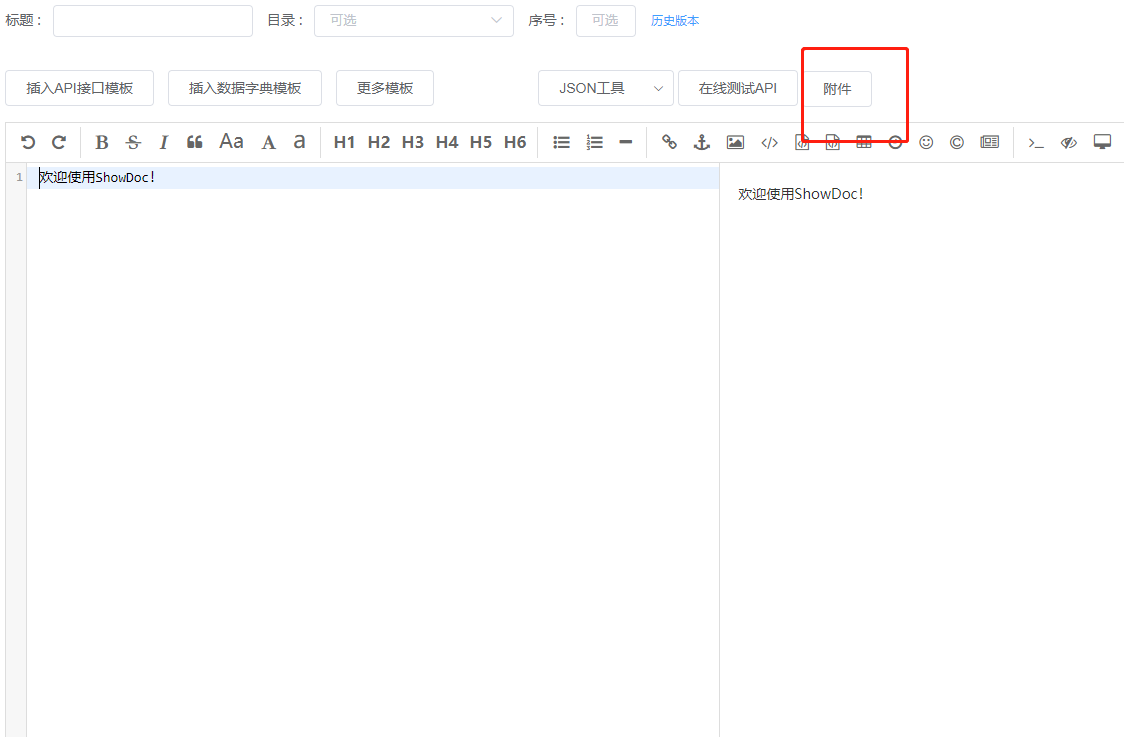Click 插入API接口模板 button
This screenshot has height=737, width=1124.
(x=80, y=88)
